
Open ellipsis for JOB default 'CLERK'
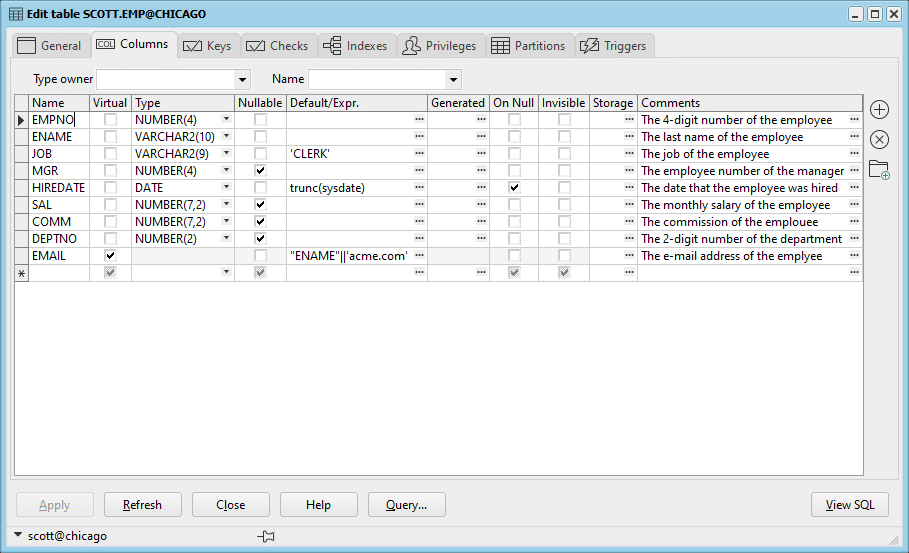tap(419, 154)
